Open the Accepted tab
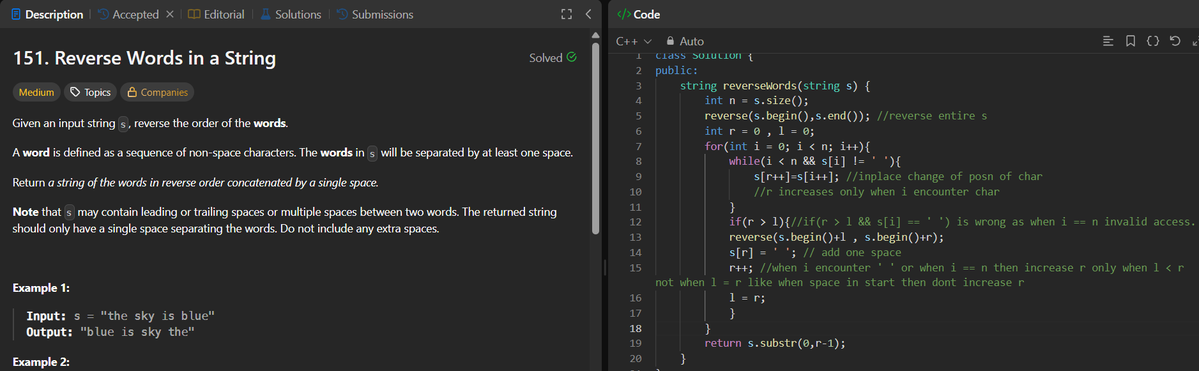The image size is (1199, 371). (x=128, y=15)
